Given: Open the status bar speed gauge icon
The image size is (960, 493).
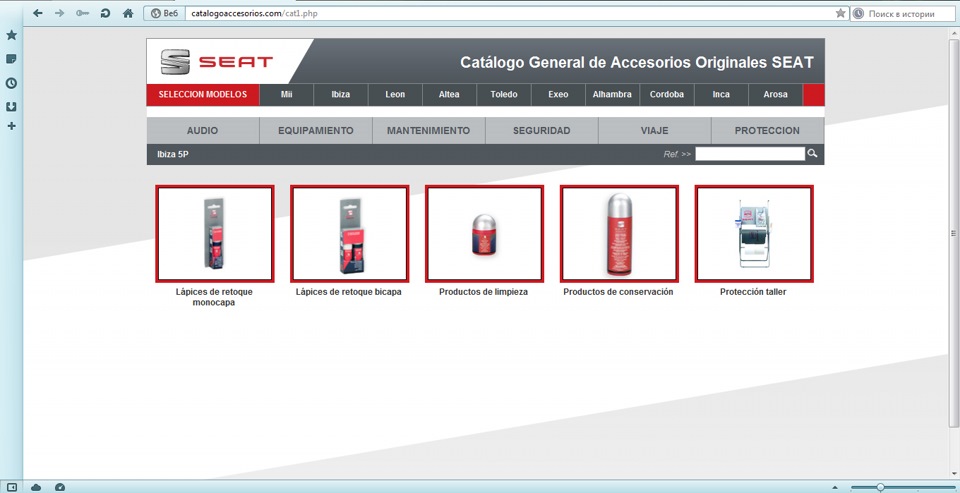Looking at the screenshot, I should pyautogui.click(x=59, y=487).
